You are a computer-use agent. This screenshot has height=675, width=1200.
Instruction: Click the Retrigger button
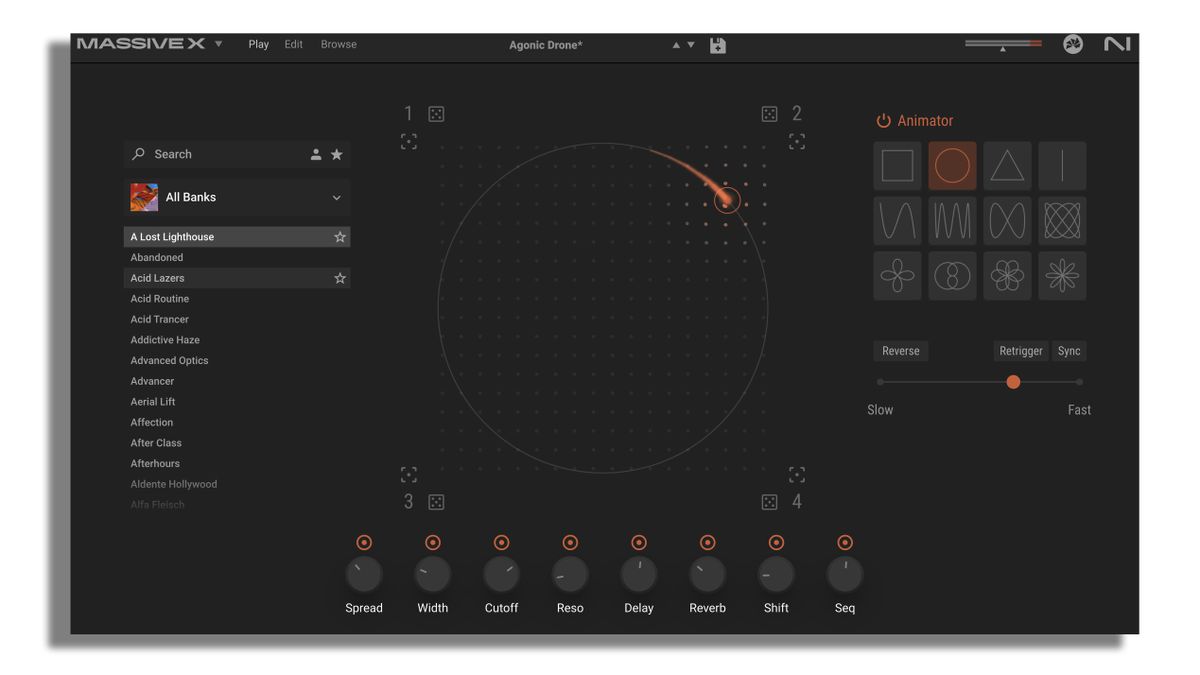coord(1021,351)
